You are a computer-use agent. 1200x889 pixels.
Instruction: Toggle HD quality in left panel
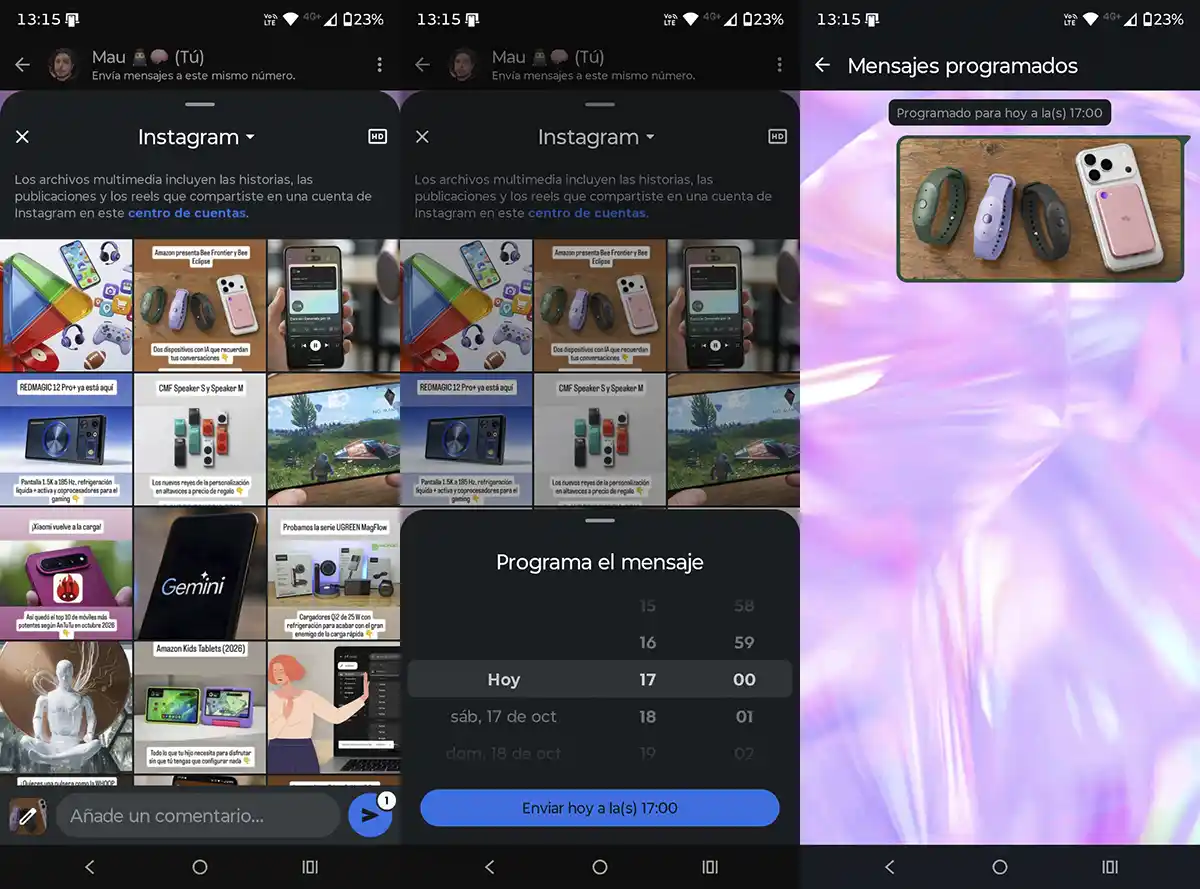click(377, 137)
